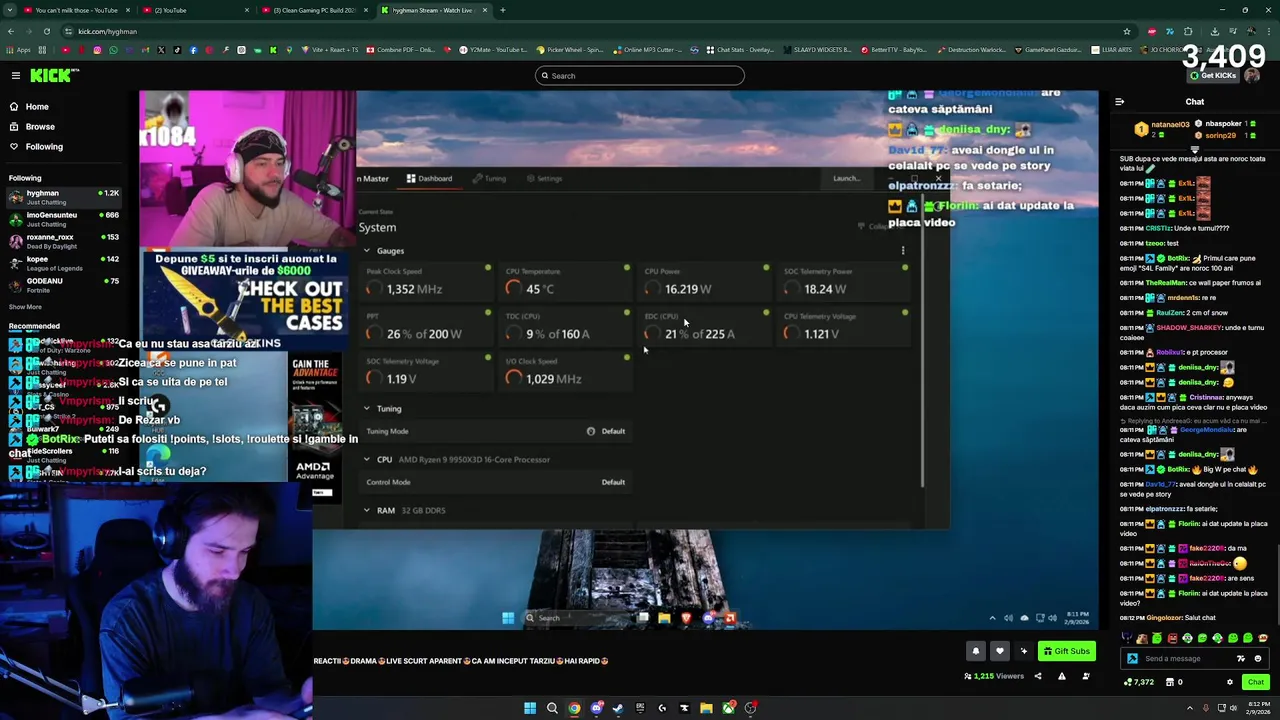Click the Gift Subs button
Image resolution: width=1280 pixels, height=720 pixels.
1066,651
